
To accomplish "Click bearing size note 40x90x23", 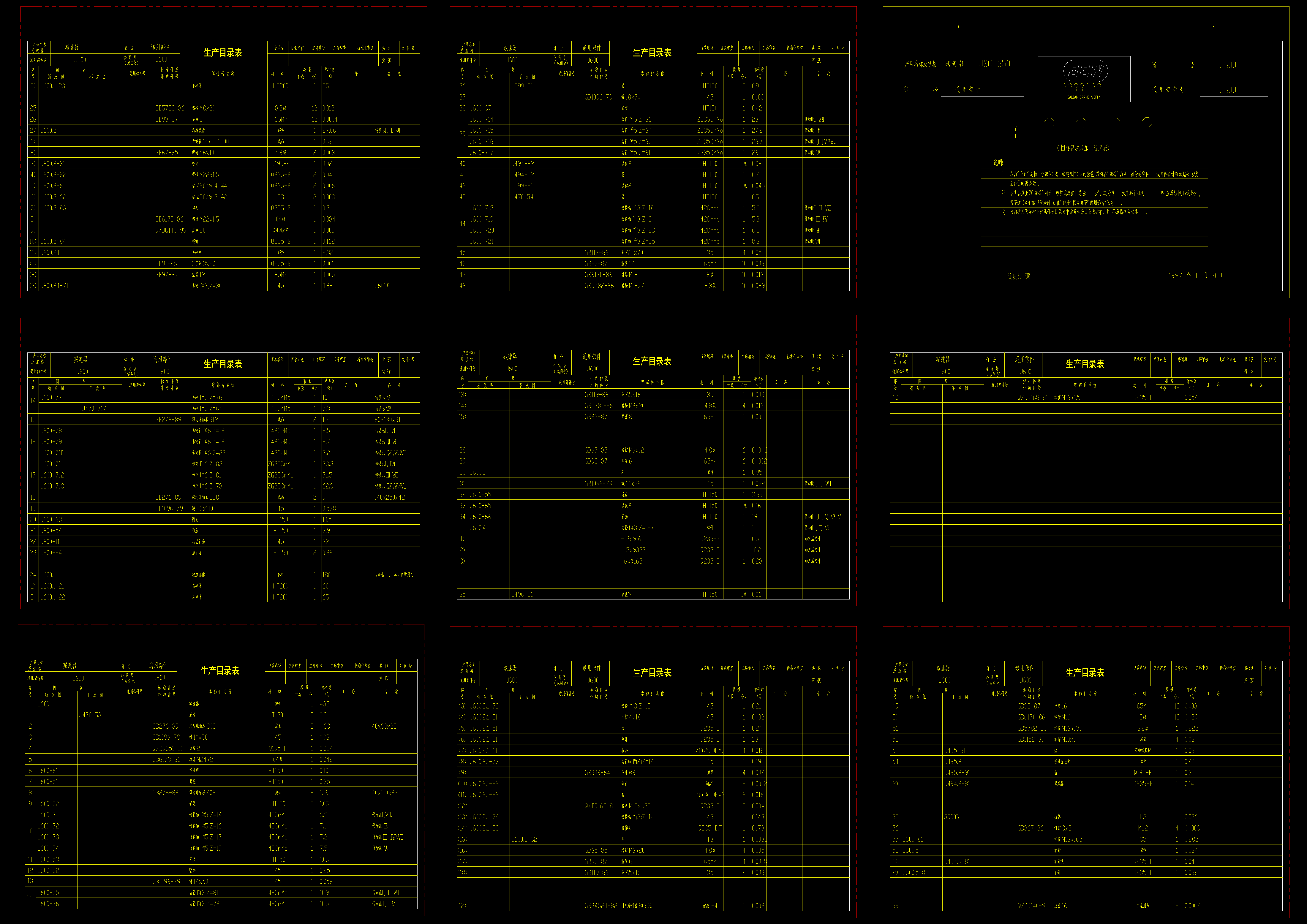I will click(x=384, y=727).
